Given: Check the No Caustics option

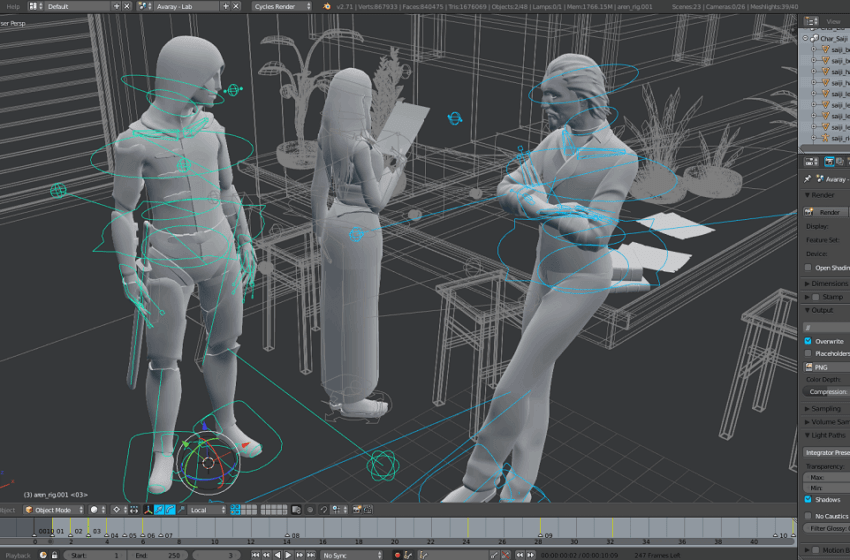Looking at the screenshot, I should pos(808,516).
